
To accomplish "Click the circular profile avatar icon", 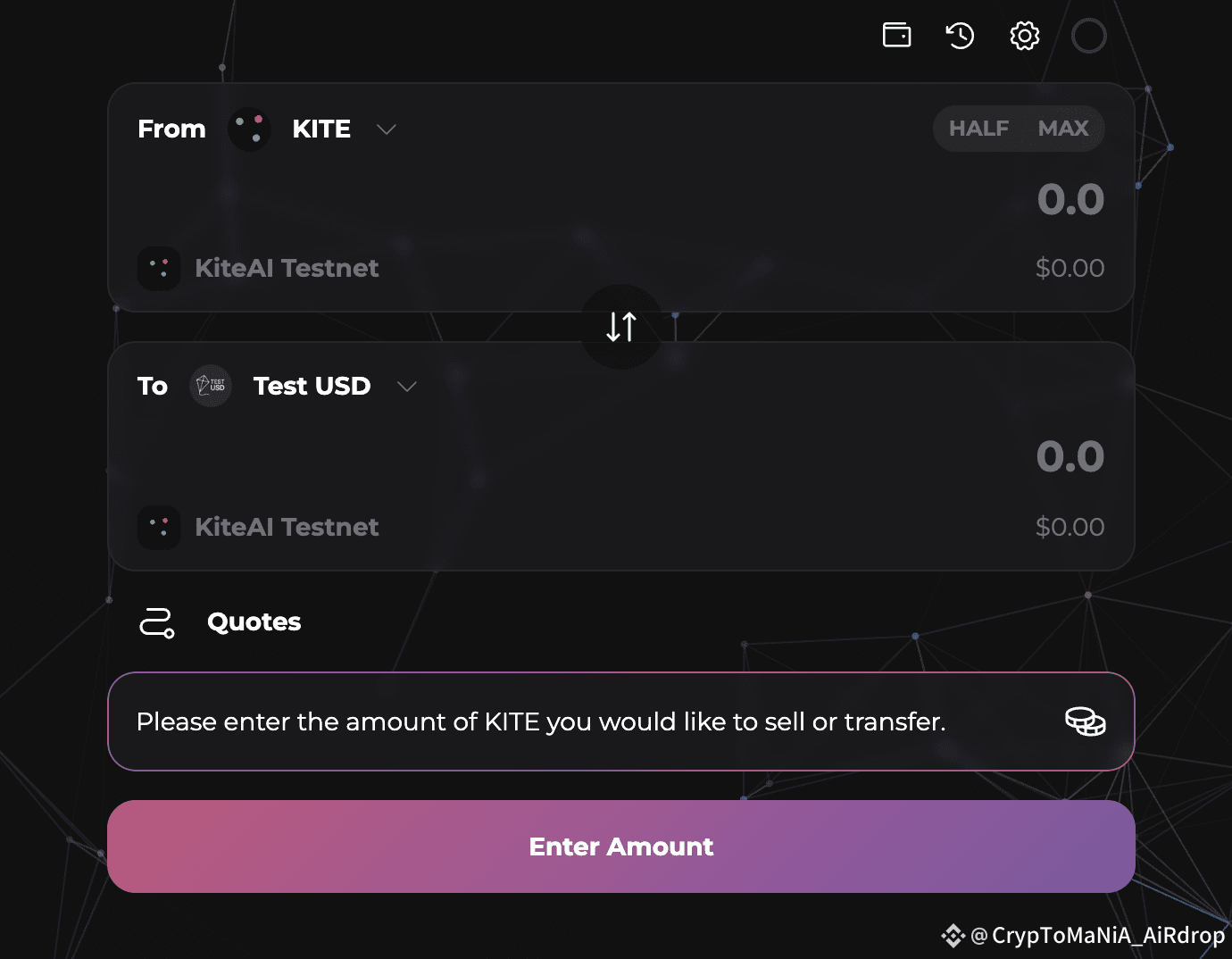I will click(1089, 36).
